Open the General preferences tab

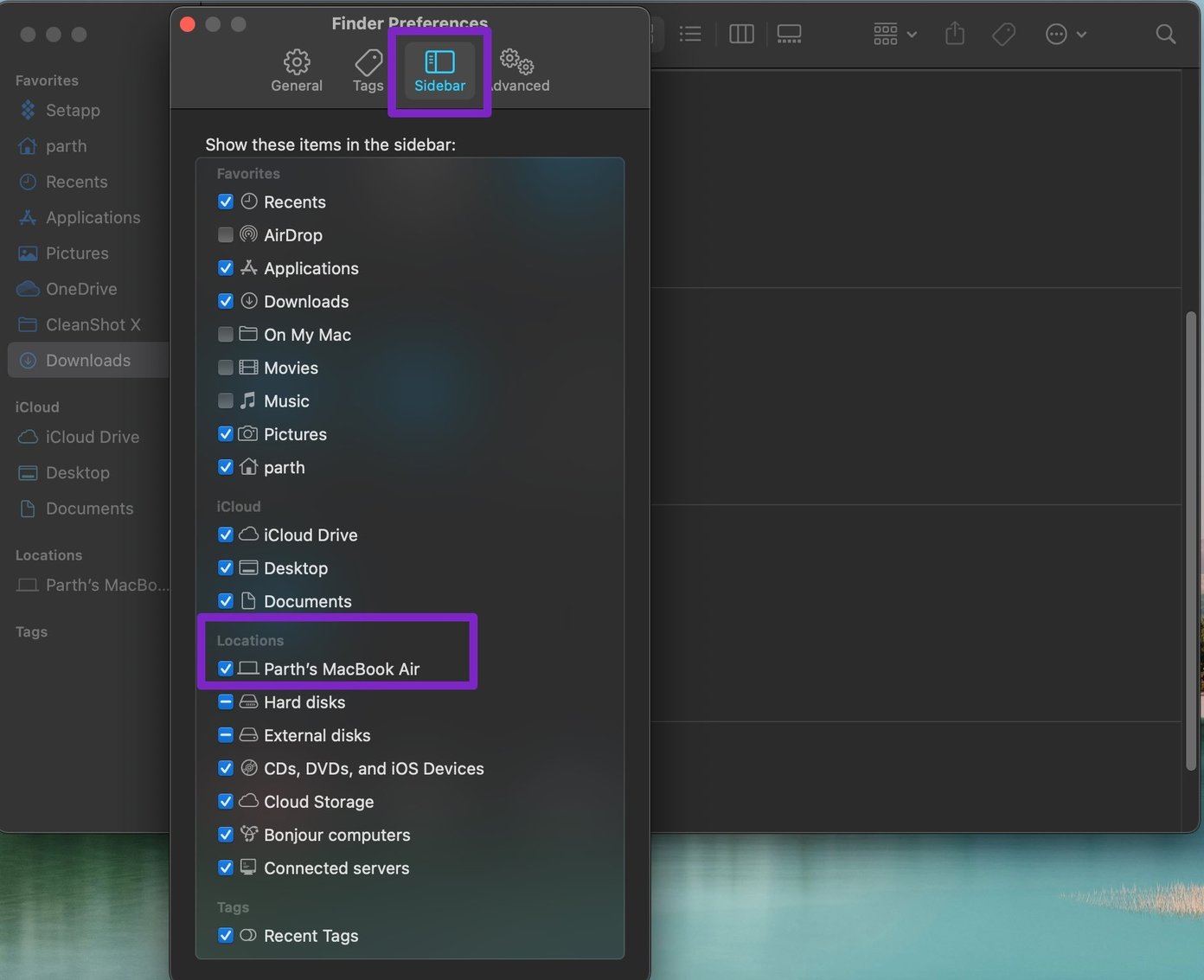(297, 71)
